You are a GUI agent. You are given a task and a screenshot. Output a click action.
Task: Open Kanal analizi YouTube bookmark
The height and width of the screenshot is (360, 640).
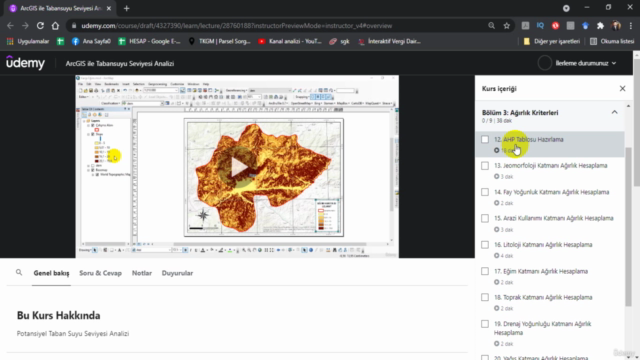point(290,41)
